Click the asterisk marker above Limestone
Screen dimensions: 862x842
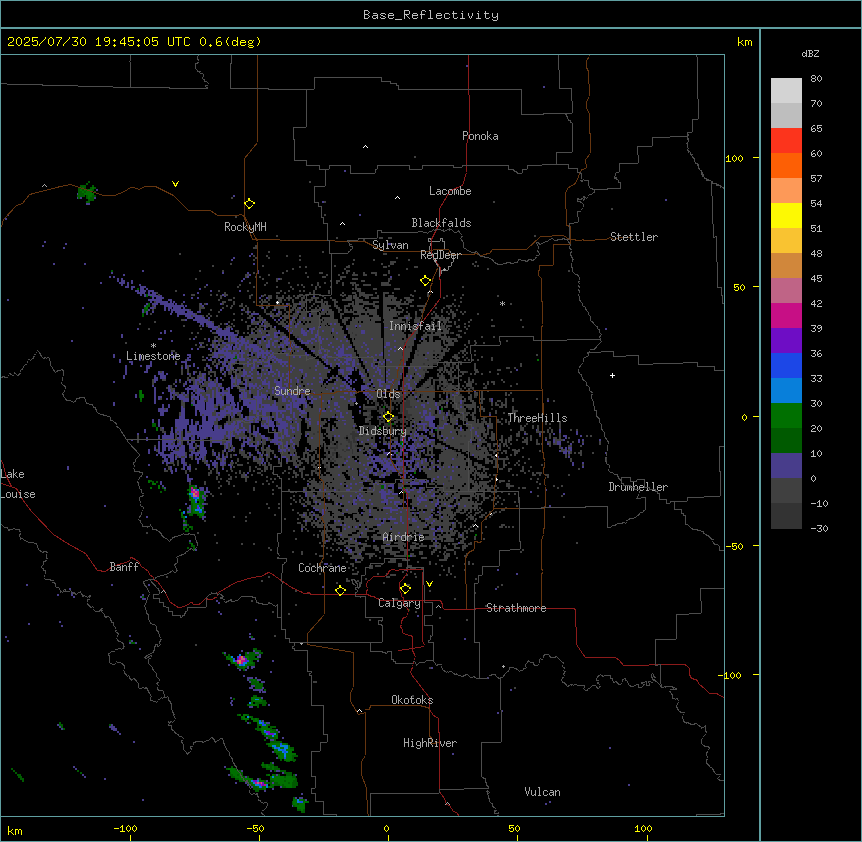click(153, 345)
